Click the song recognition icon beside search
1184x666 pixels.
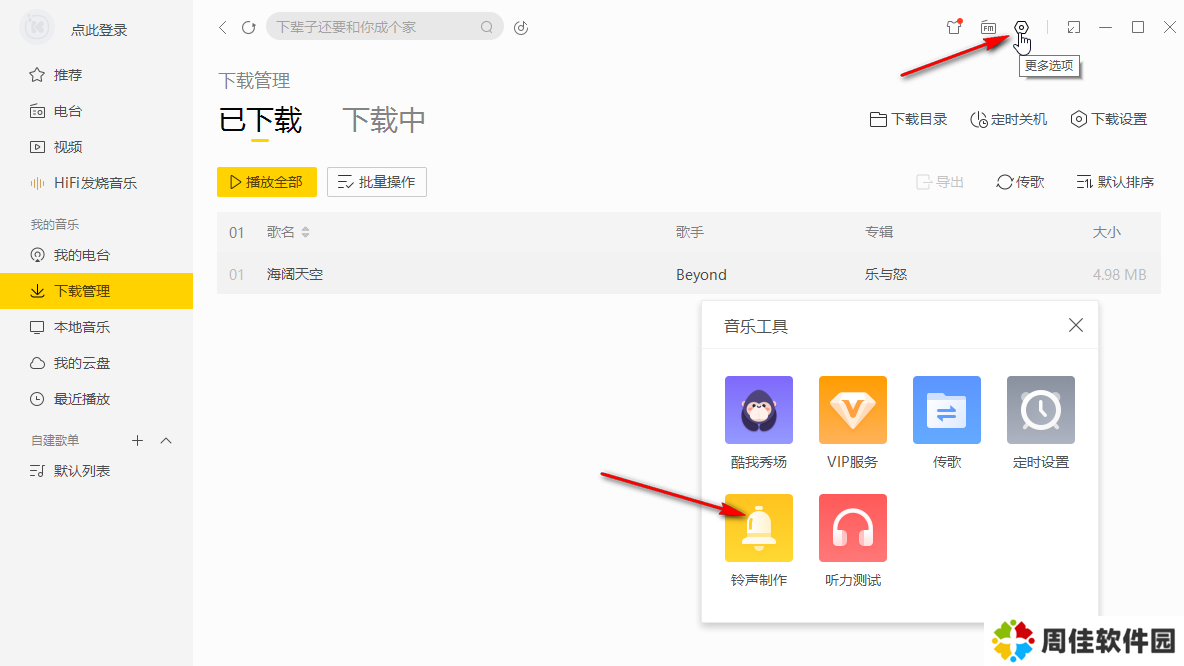521,28
